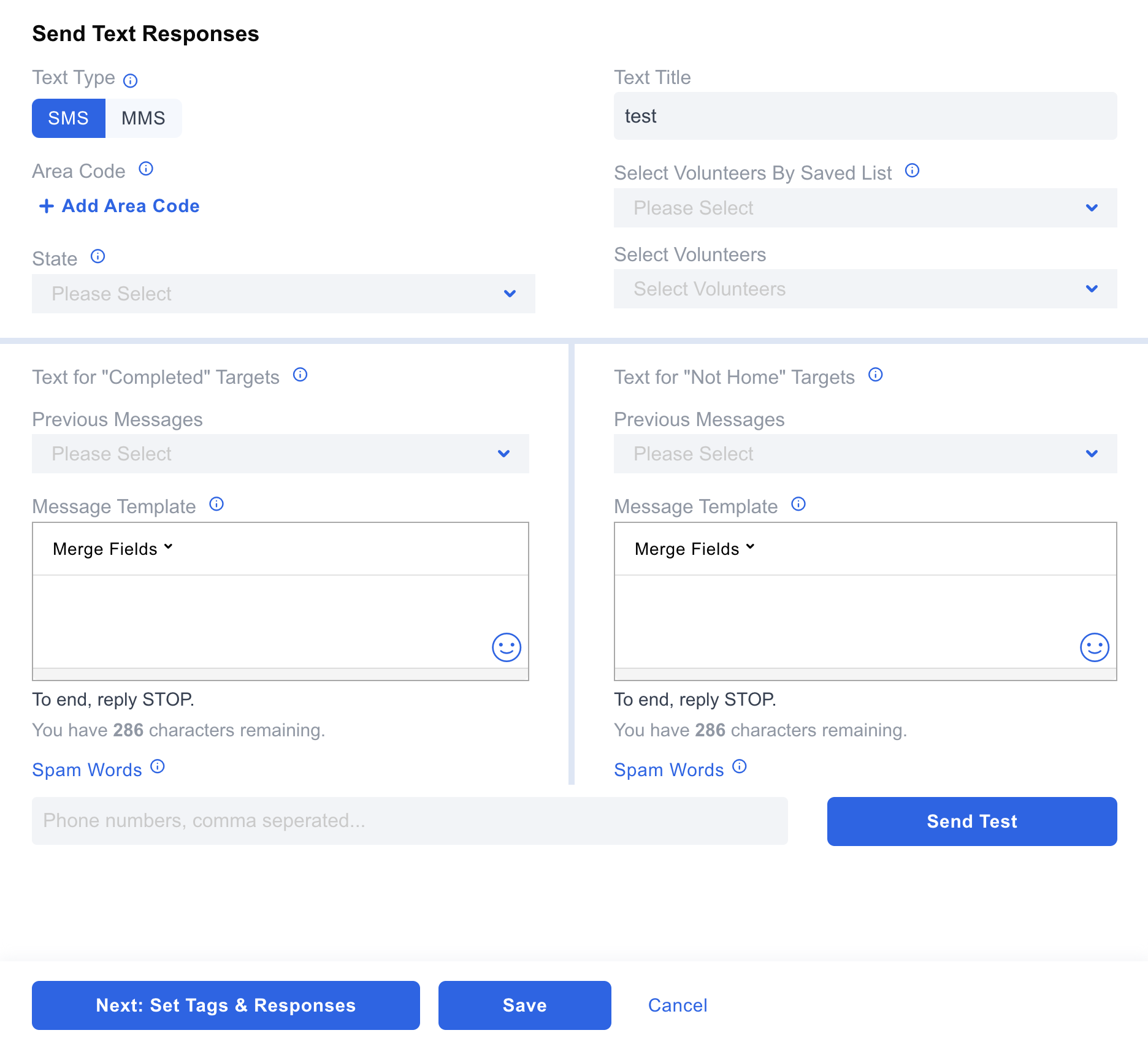The width and height of the screenshot is (1148, 1041).
Task: Open Previous Messages dropdown for Completed targets
Action: point(280,454)
